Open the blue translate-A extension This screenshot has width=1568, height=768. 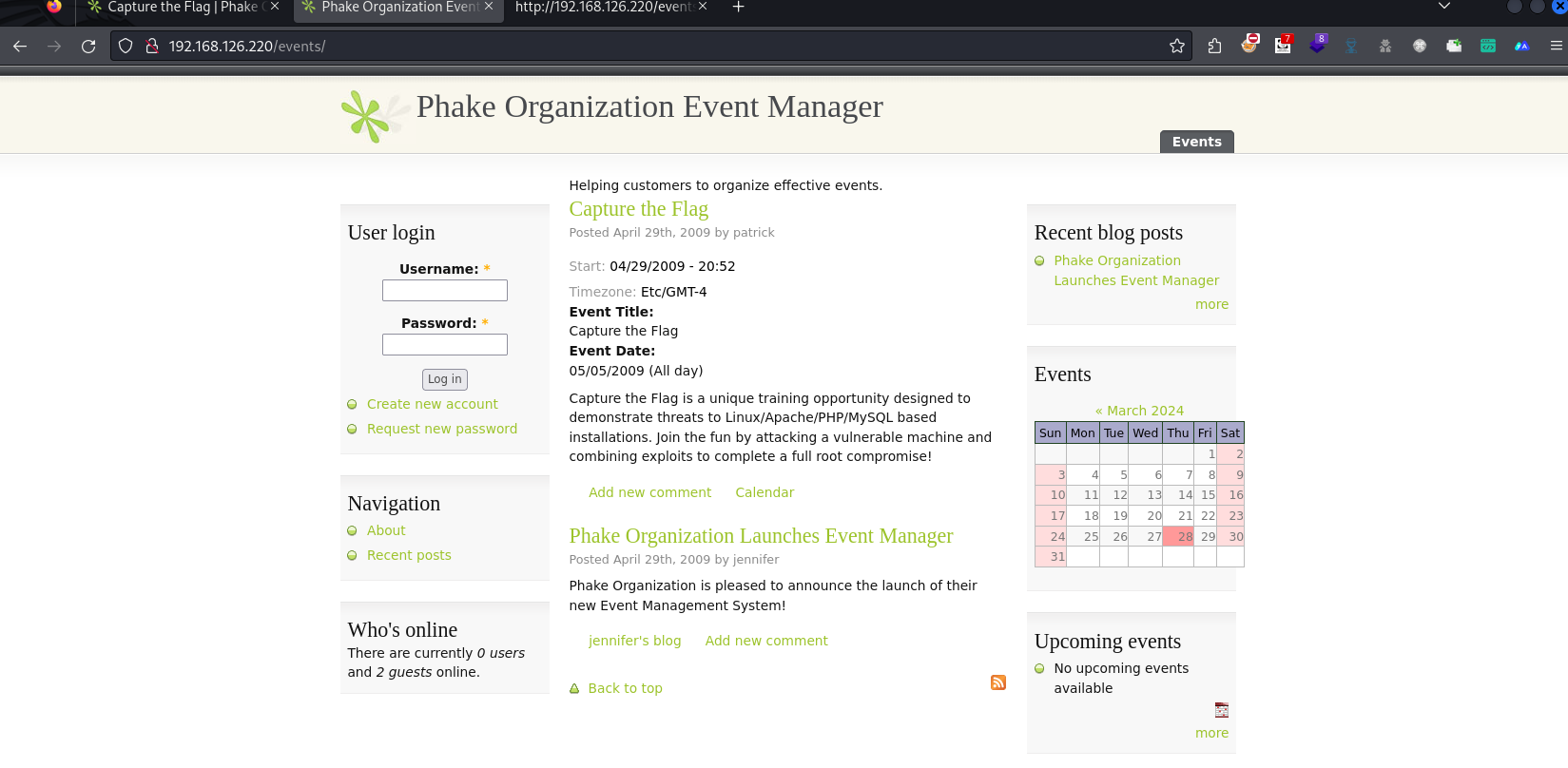point(1522,46)
